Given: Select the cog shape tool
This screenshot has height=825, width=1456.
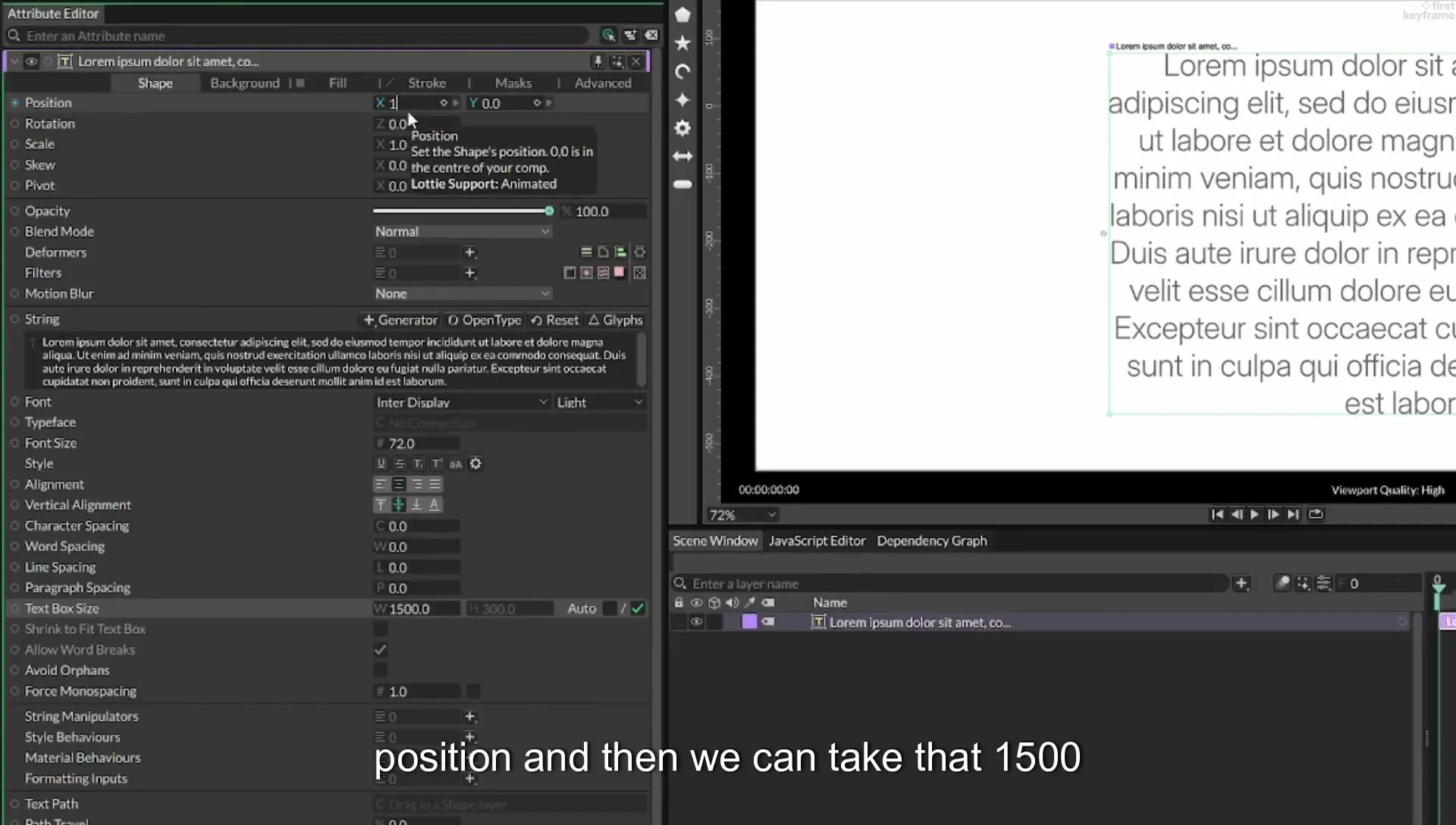Looking at the screenshot, I should pyautogui.click(x=682, y=128).
